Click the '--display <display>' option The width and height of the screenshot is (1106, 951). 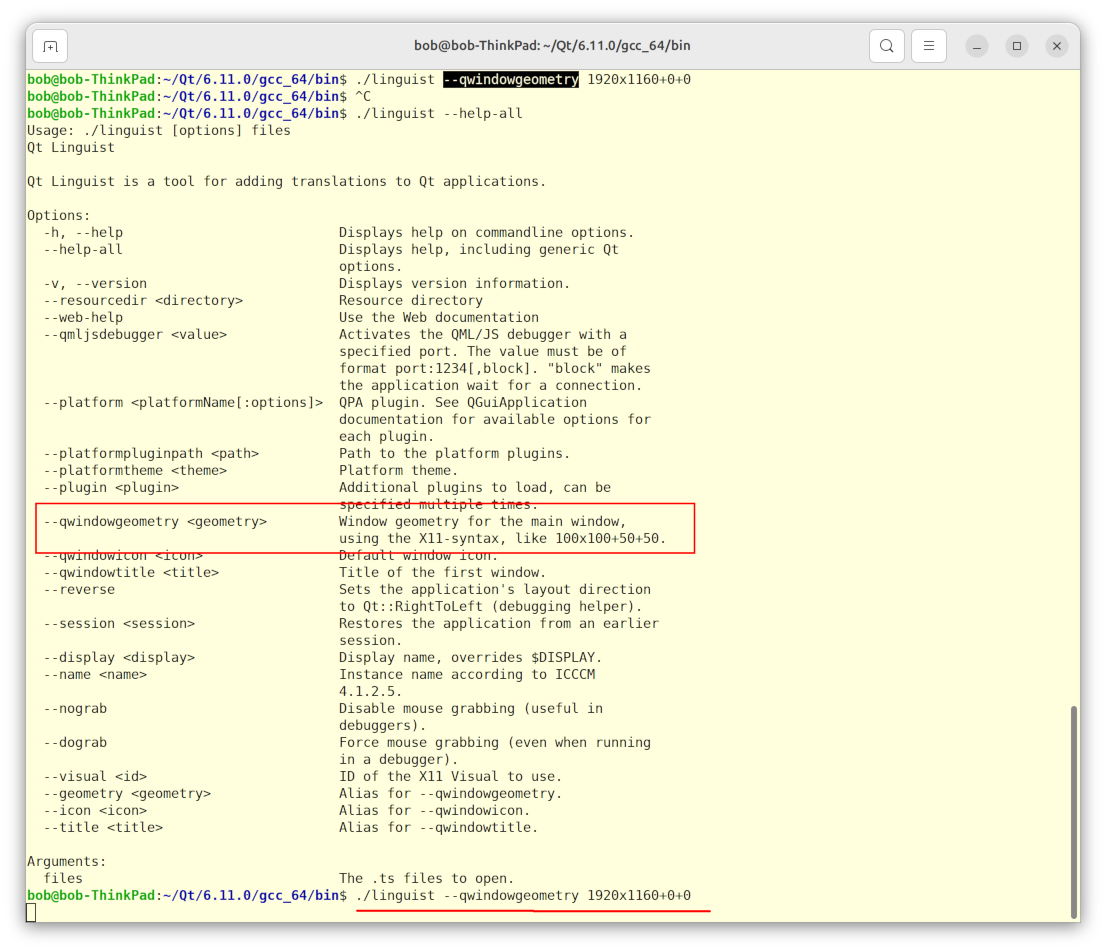click(x=119, y=658)
